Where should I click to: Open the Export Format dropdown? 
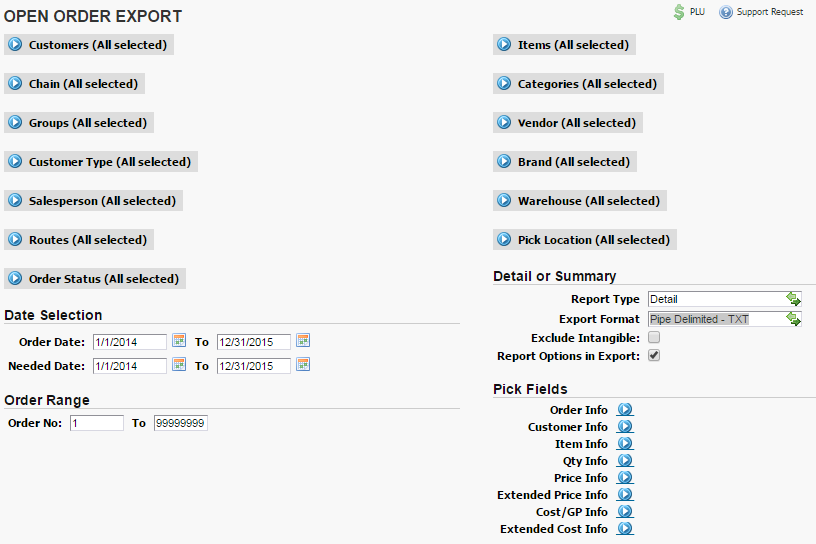[724, 319]
